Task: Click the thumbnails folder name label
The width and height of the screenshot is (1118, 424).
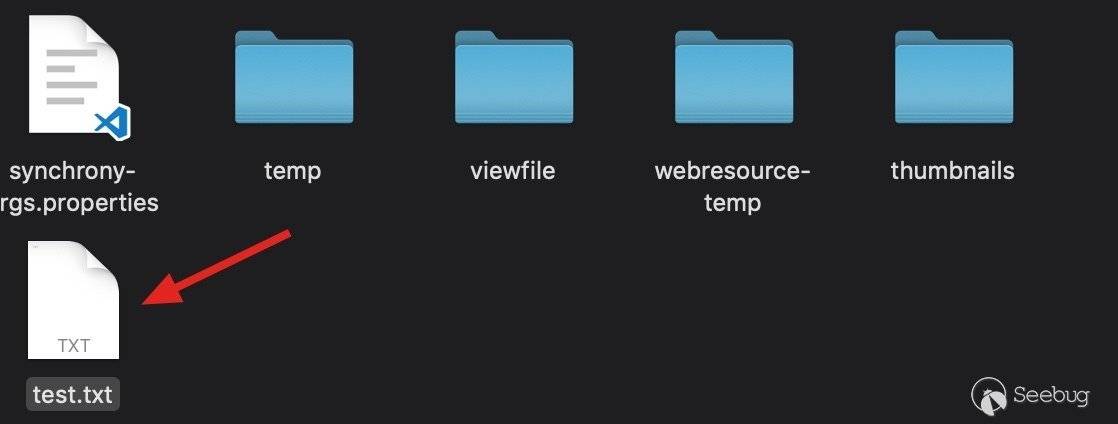Action: pos(953,171)
